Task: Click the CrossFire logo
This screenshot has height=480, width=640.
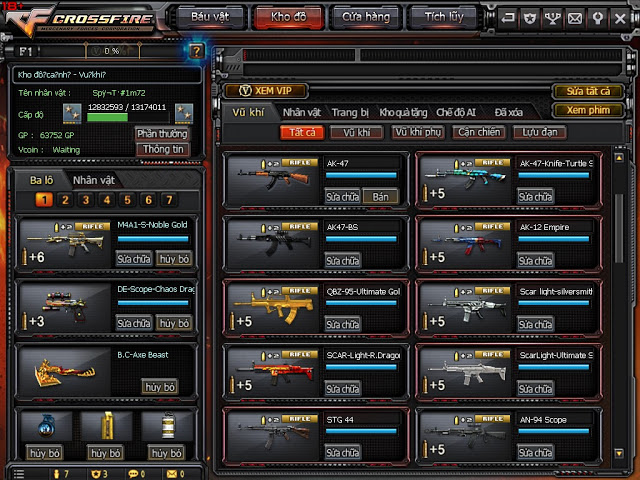Action: (82, 20)
